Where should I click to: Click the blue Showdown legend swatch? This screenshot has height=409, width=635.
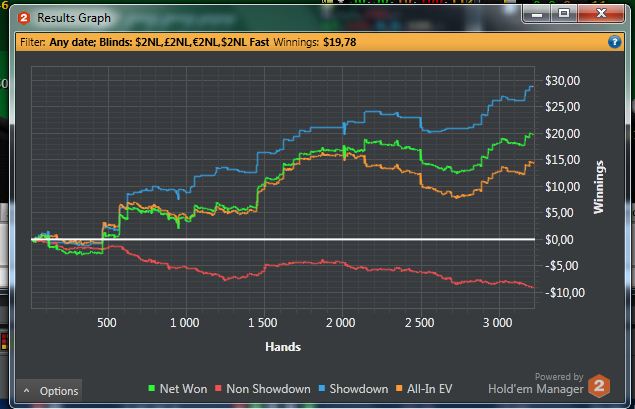(x=322, y=389)
